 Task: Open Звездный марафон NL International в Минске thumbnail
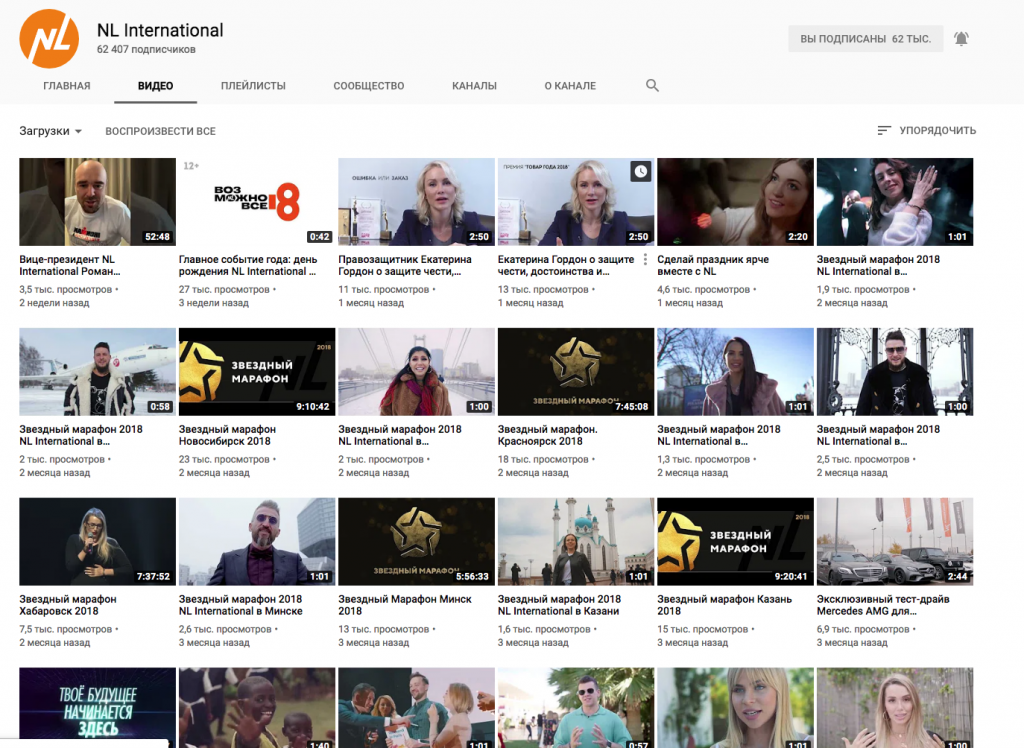pyautogui.click(x=257, y=542)
